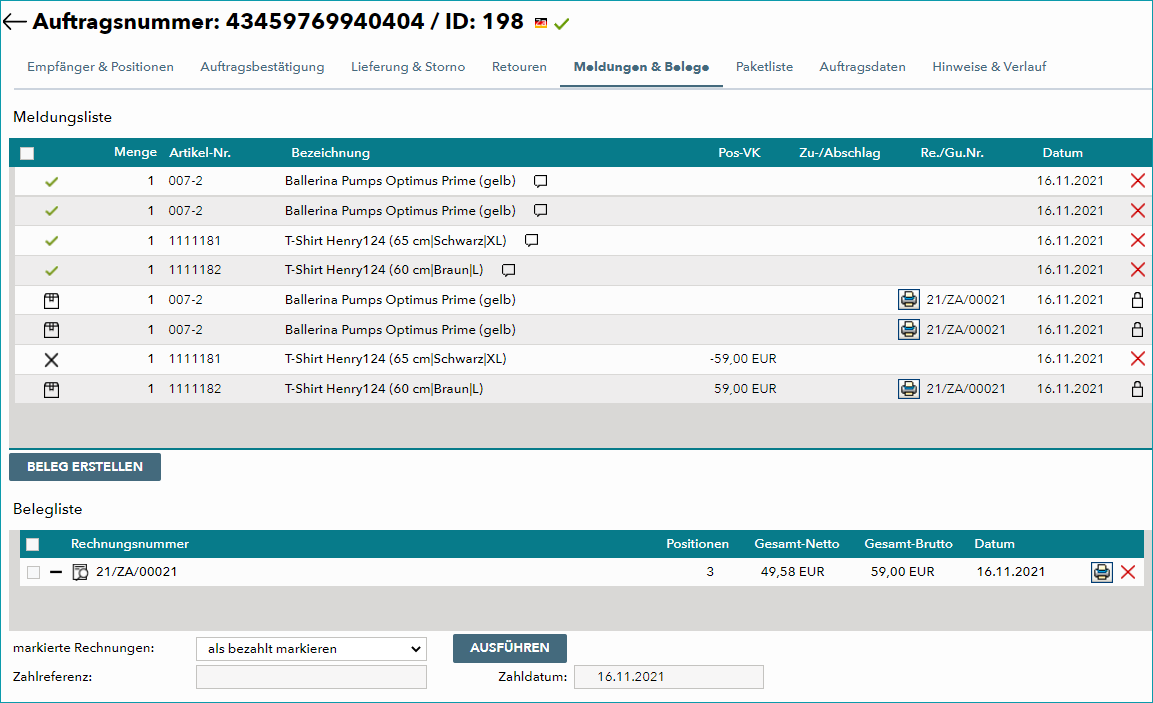This screenshot has height=703, width=1153.
Task: Click the green checkmark beside the order title
Action: point(562,24)
